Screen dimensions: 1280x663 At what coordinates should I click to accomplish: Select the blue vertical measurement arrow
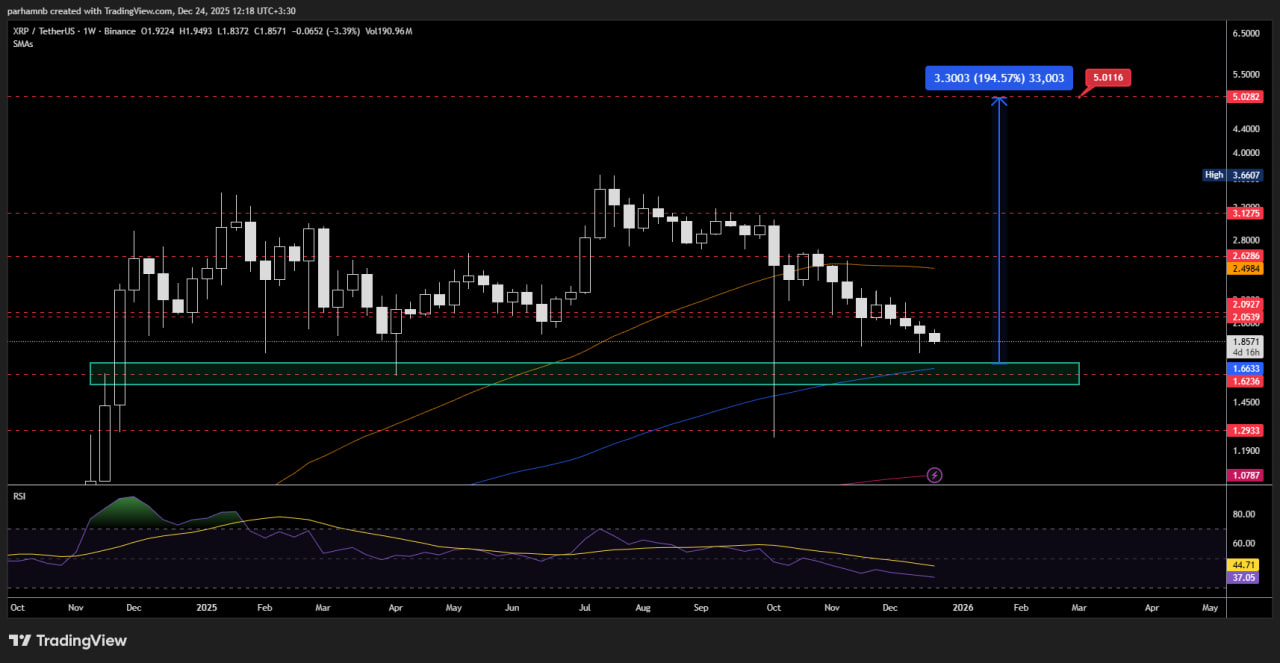pos(998,230)
